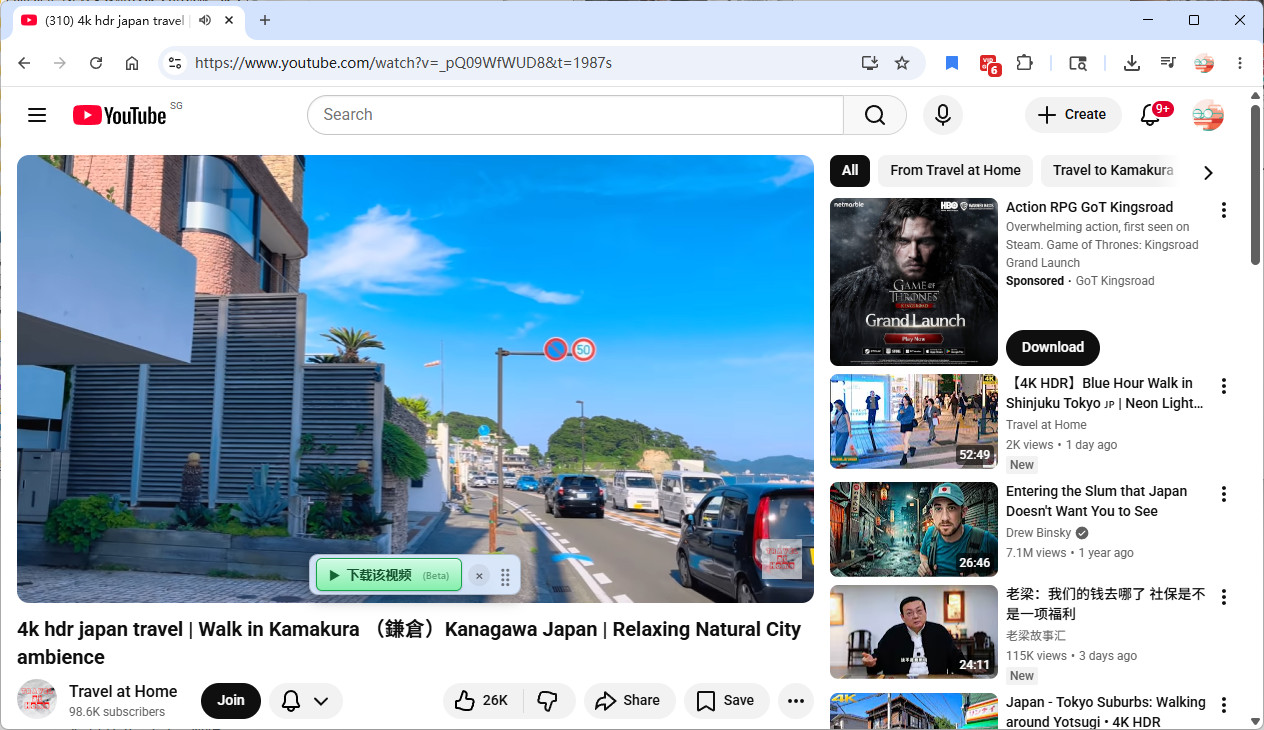Click the search magnifier button
Screen dimensions: 1264x730
click(875, 115)
